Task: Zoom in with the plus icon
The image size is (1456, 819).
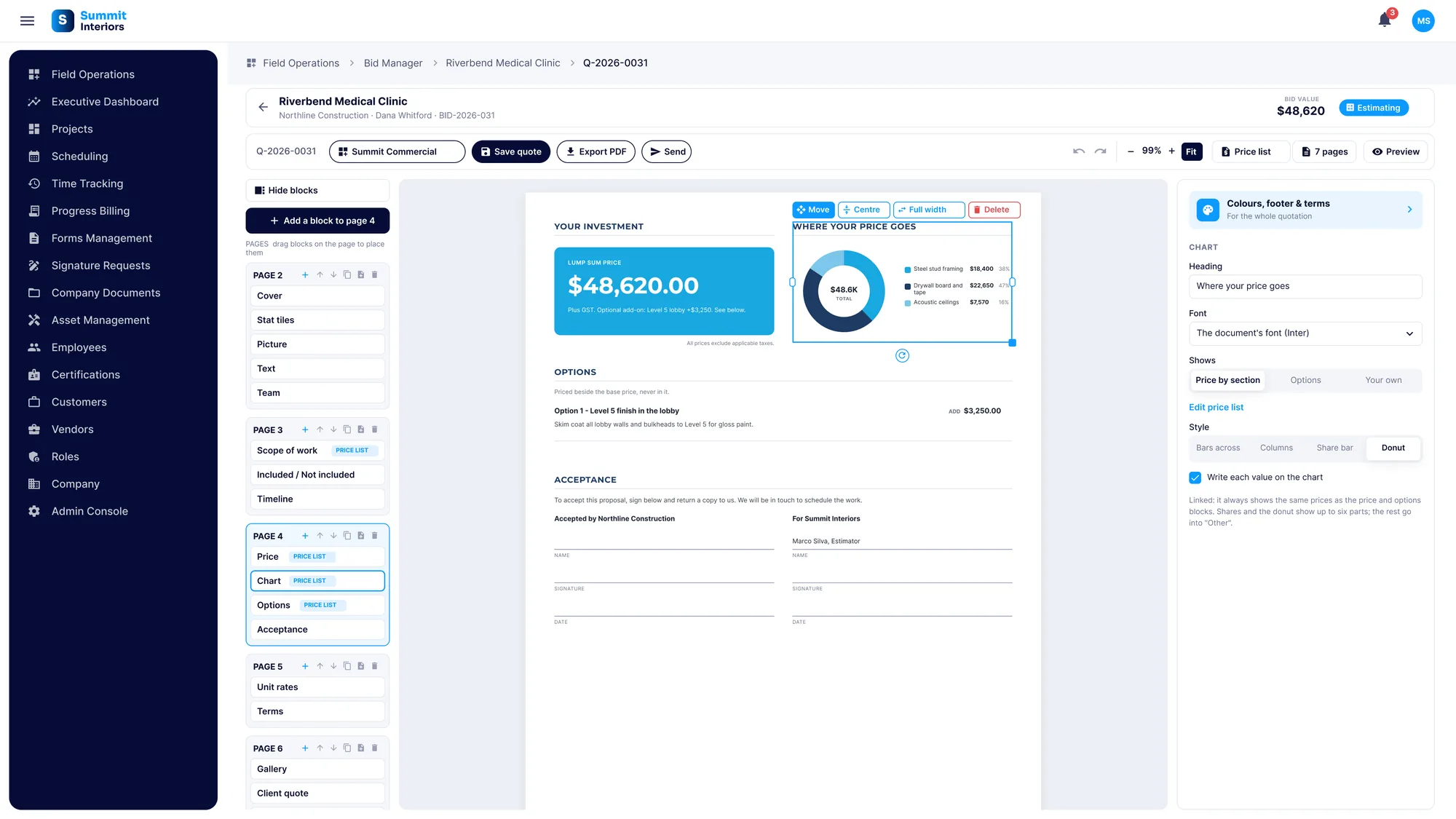Action: 1171,151
